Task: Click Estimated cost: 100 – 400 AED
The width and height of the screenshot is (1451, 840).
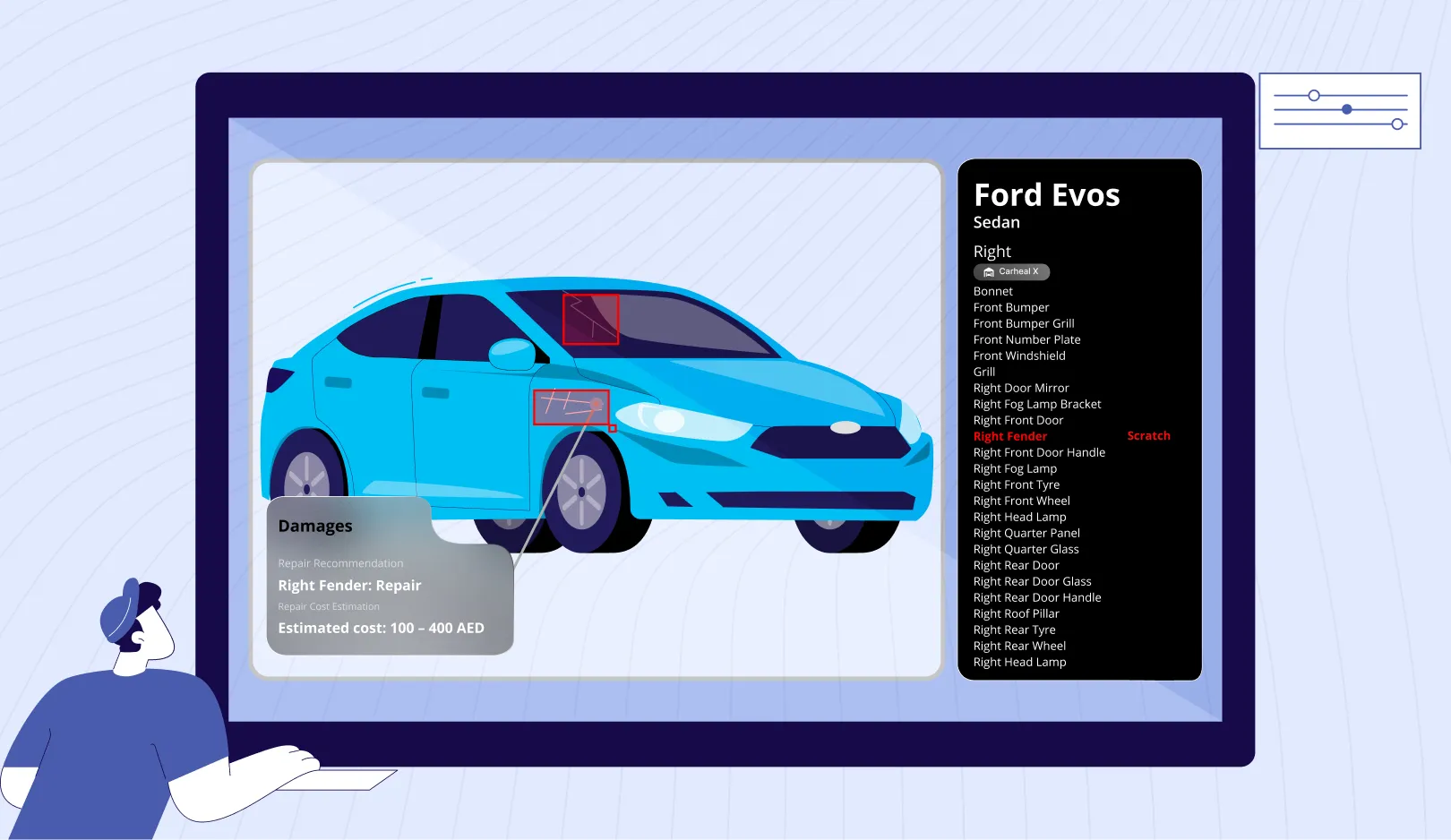Action: (x=381, y=628)
